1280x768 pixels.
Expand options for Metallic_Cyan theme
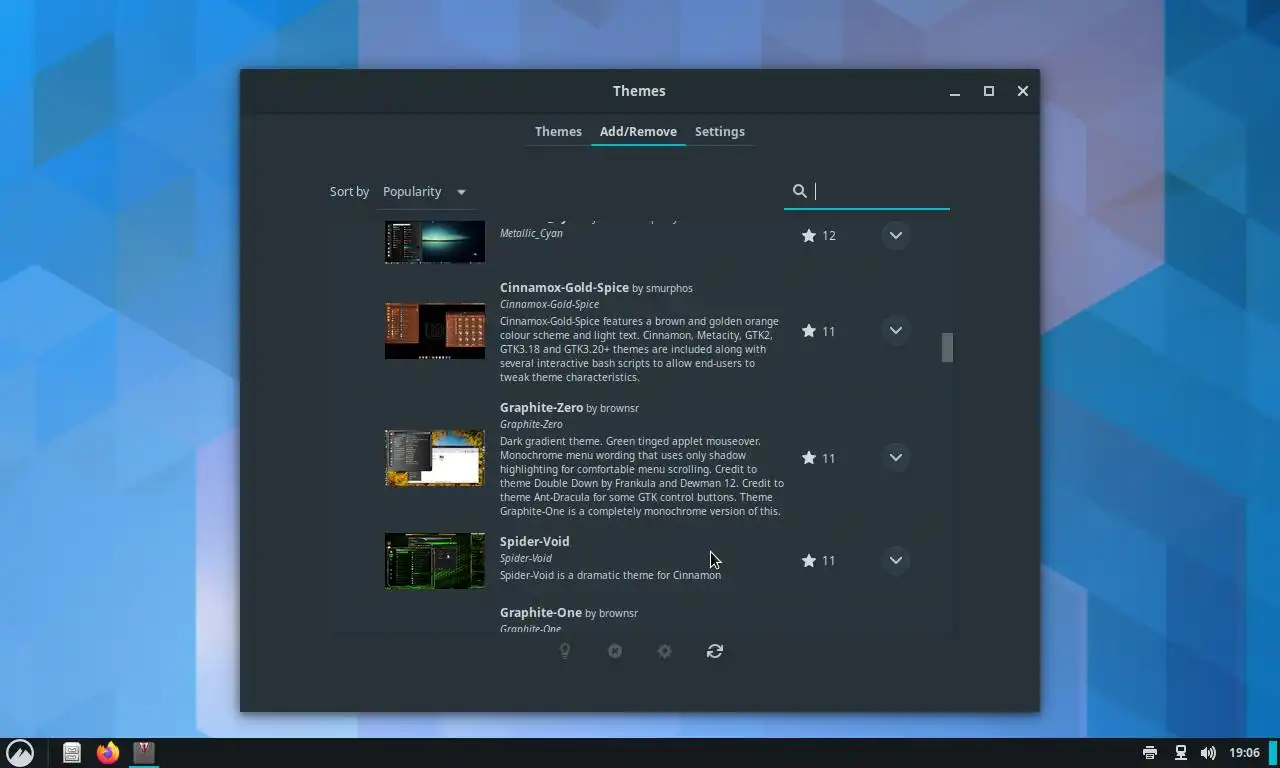pos(895,236)
